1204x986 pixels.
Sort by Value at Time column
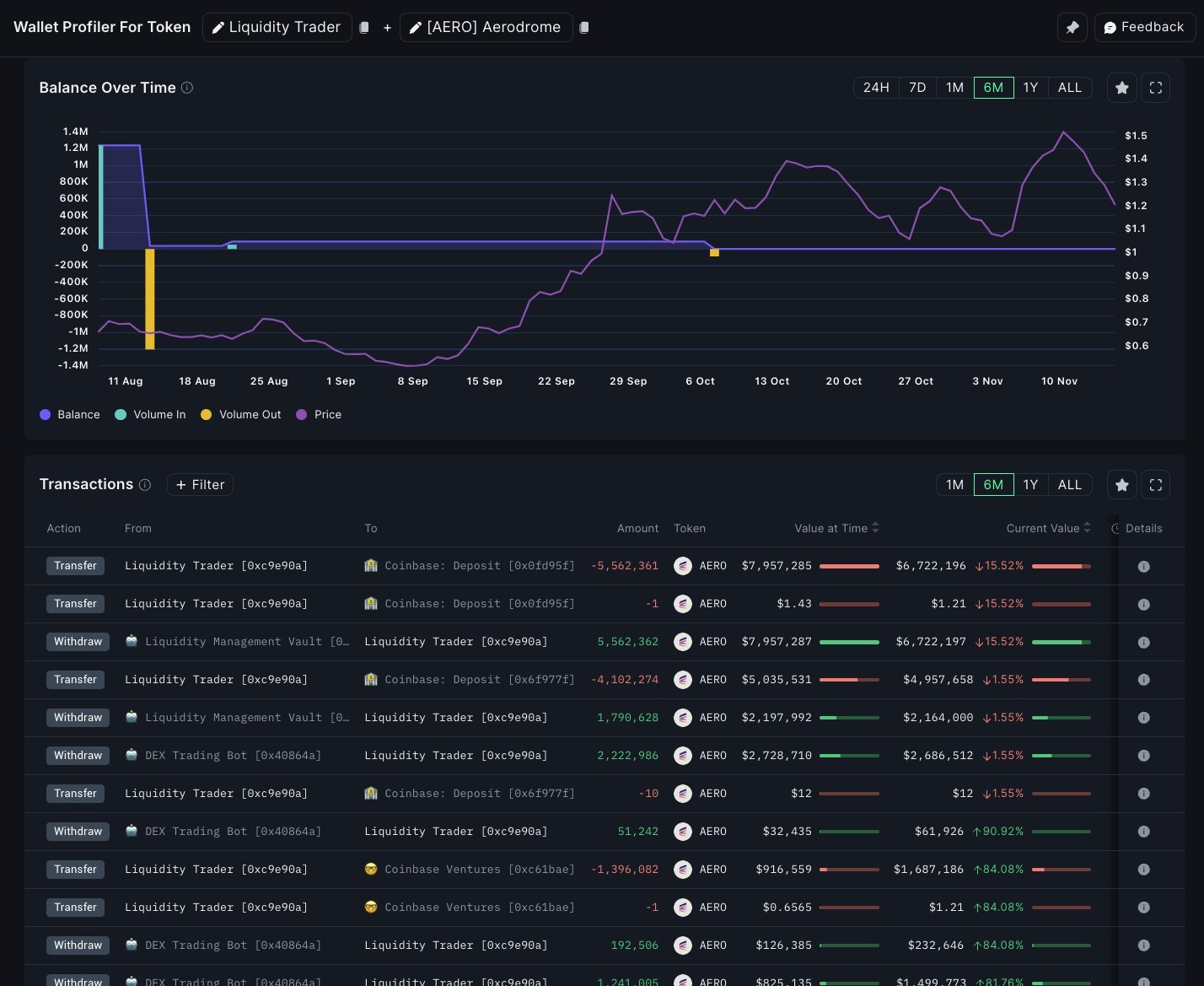coord(836,529)
